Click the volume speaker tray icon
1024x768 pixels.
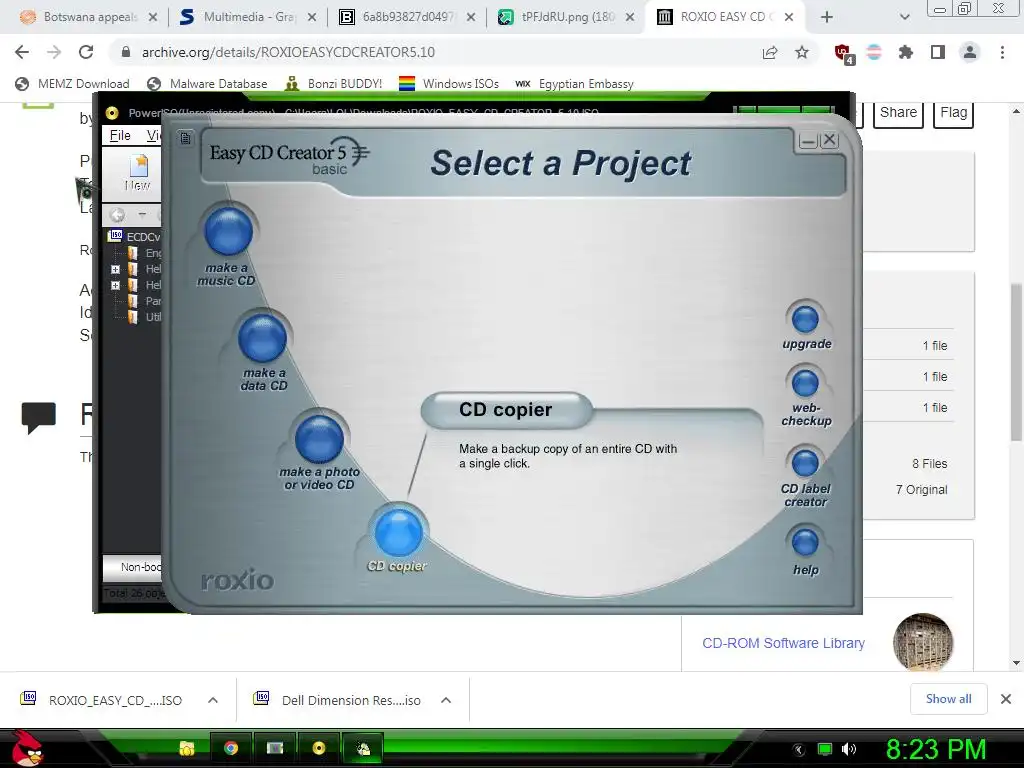(848, 749)
